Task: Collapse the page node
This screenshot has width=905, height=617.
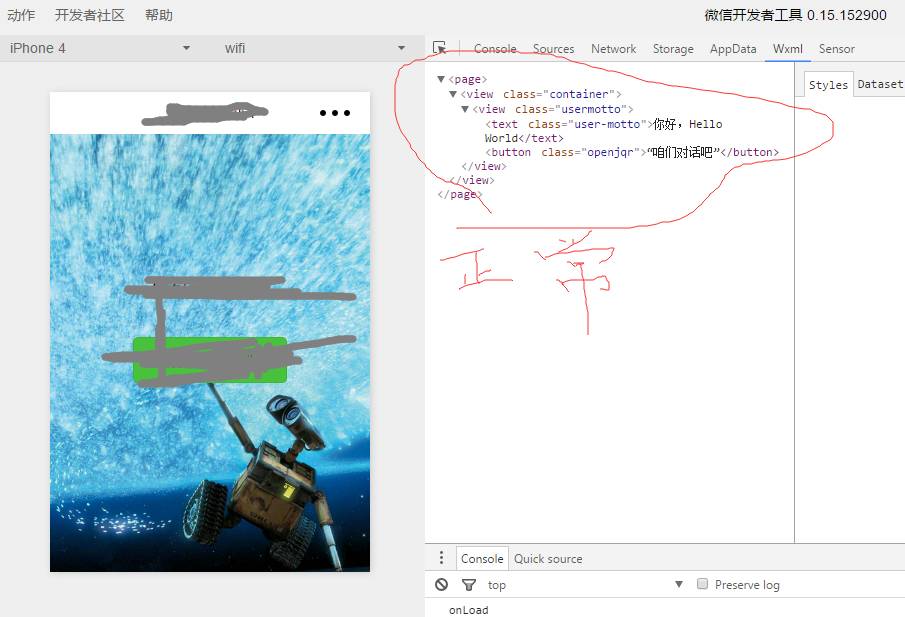Action: (441, 79)
